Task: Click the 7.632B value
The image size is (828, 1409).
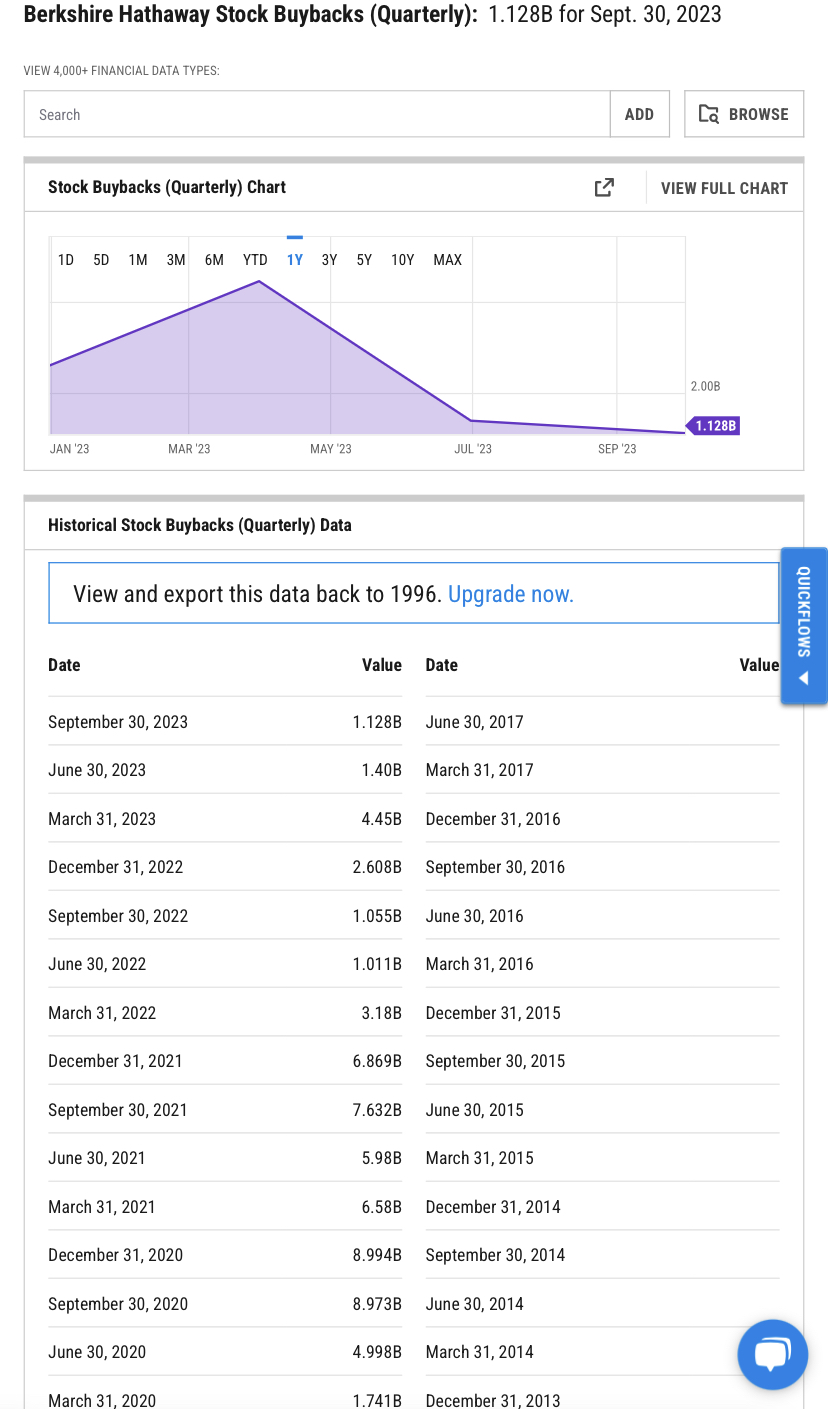Action: click(377, 1110)
